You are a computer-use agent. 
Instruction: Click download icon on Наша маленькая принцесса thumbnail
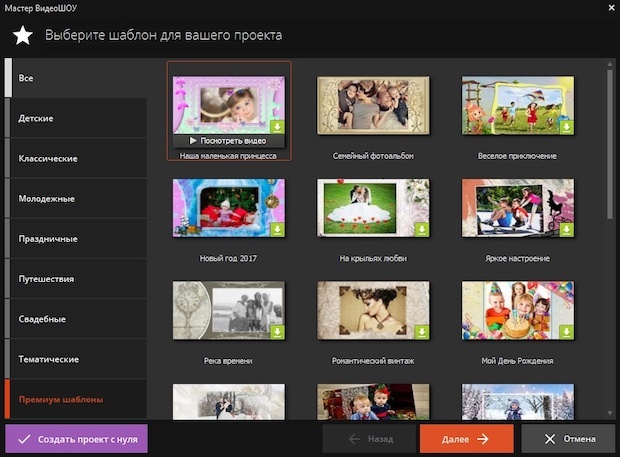(278, 127)
